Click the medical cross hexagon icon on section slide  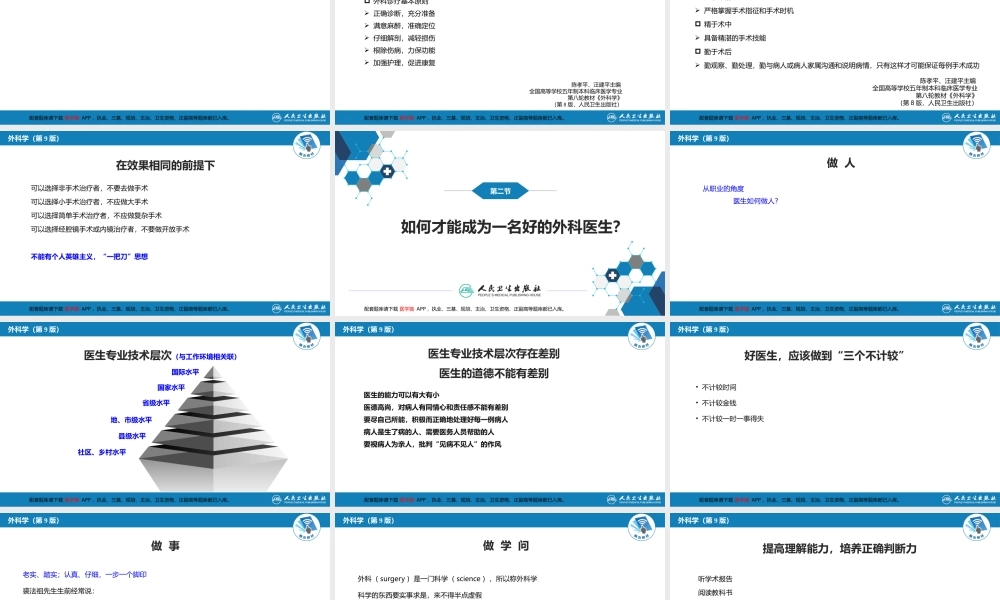click(x=386, y=172)
